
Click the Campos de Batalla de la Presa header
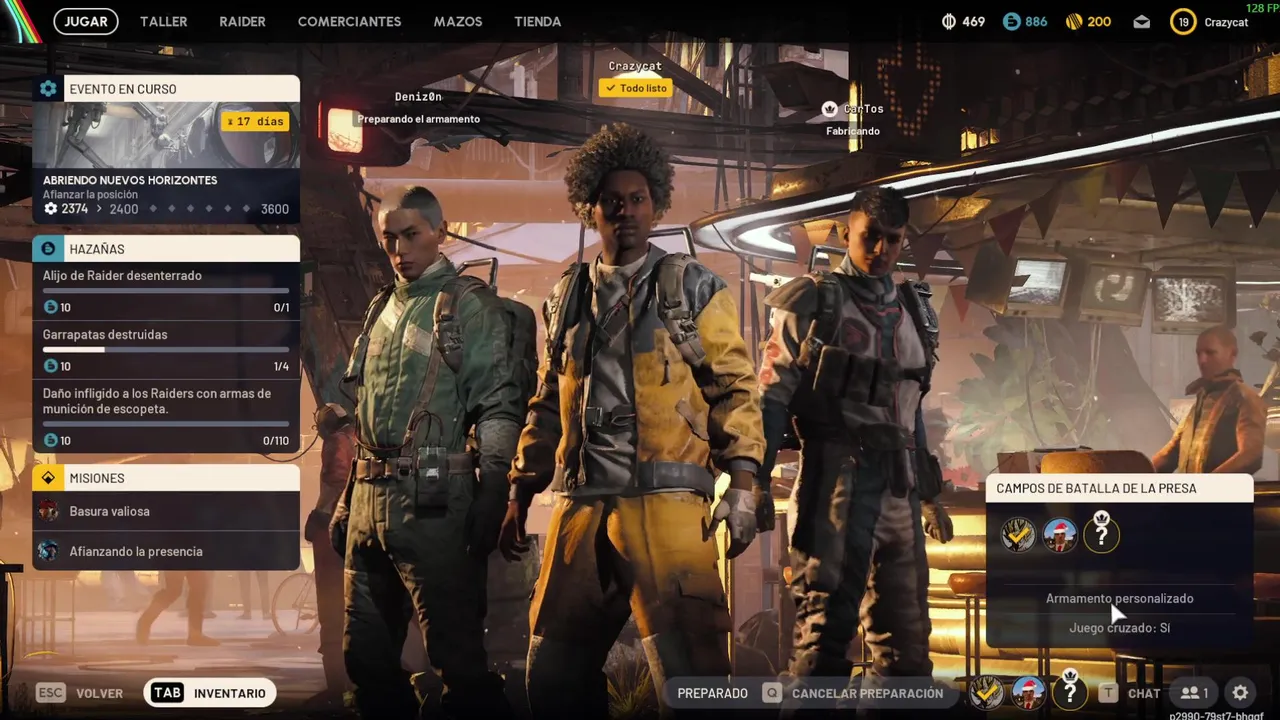(1119, 489)
